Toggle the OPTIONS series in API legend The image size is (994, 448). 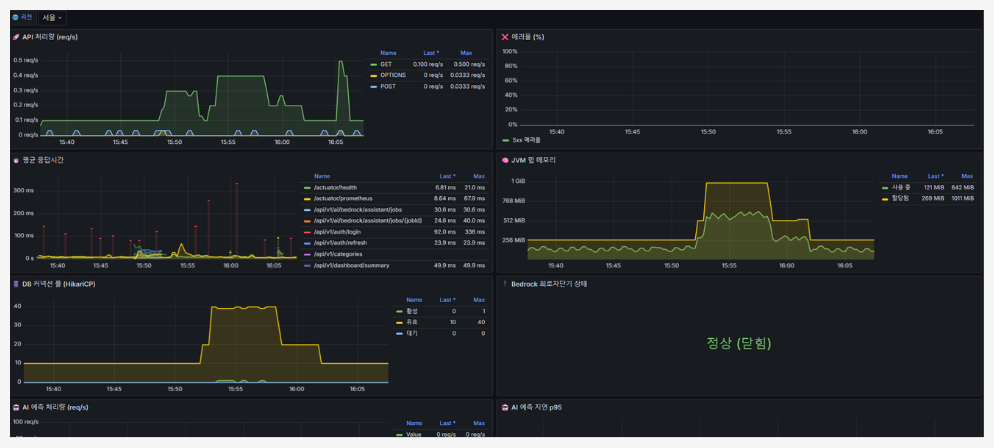tap(393, 75)
